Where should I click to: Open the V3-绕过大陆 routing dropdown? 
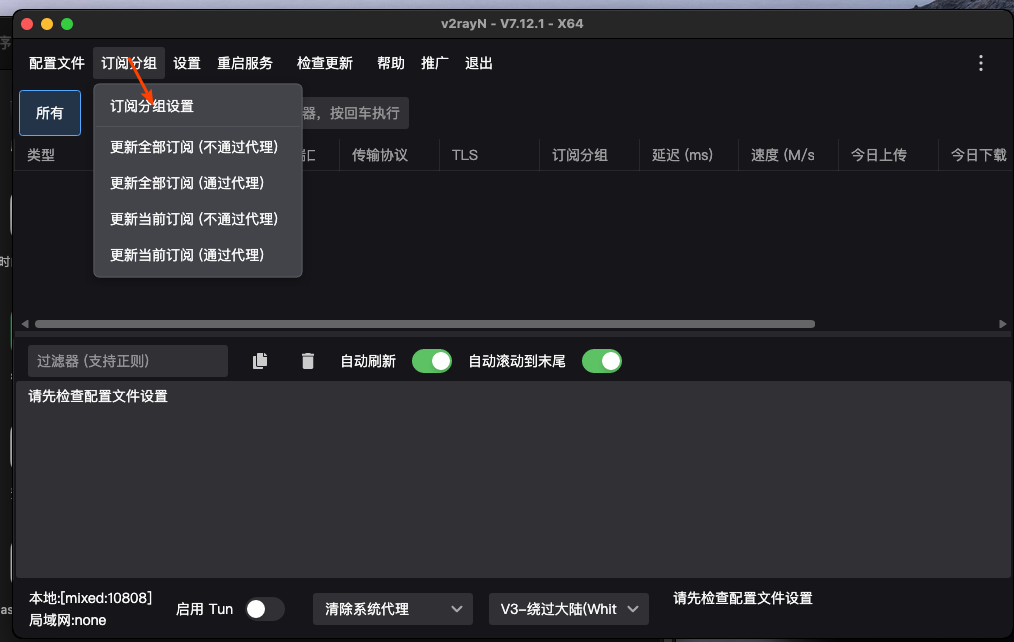pyautogui.click(x=568, y=609)
